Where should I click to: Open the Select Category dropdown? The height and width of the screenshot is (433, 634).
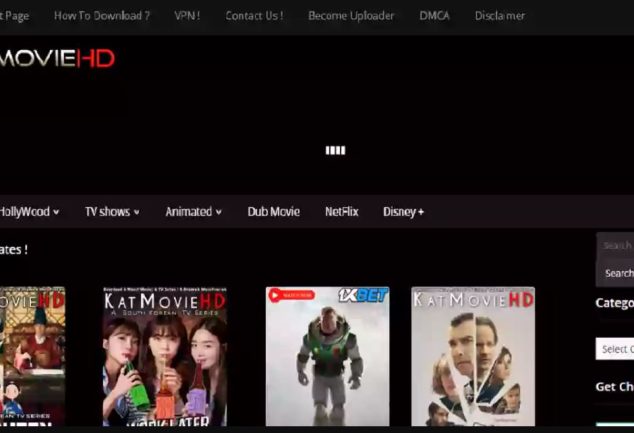(615, 349)
